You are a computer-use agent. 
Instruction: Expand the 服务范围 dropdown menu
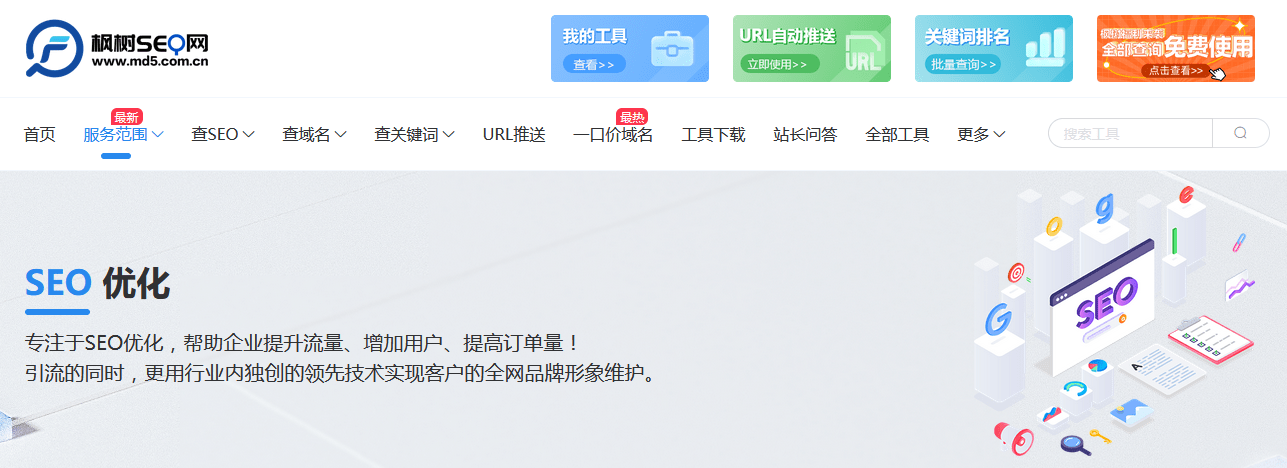click(x=124, y=134)
